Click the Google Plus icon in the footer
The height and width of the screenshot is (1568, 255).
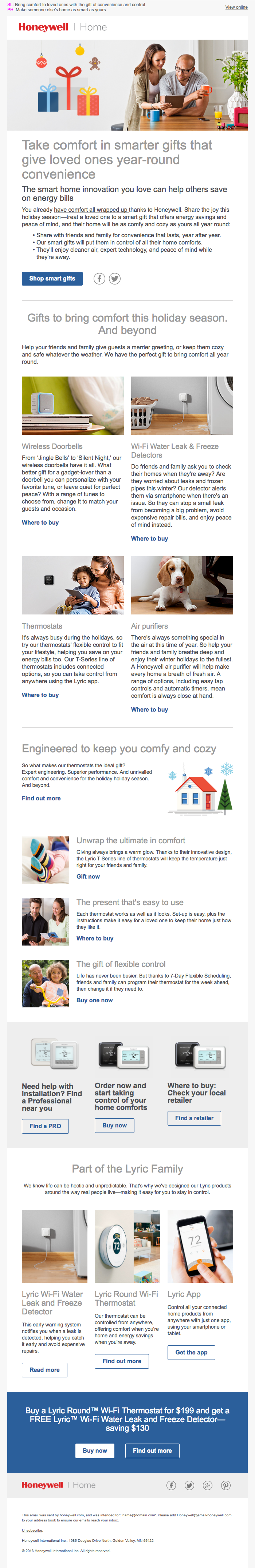207,1485
